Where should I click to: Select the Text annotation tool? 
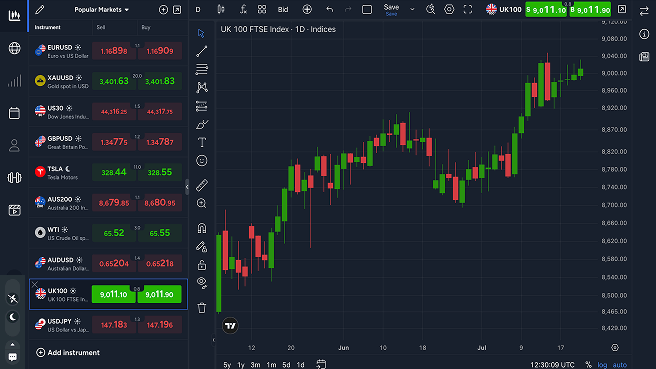202,142
